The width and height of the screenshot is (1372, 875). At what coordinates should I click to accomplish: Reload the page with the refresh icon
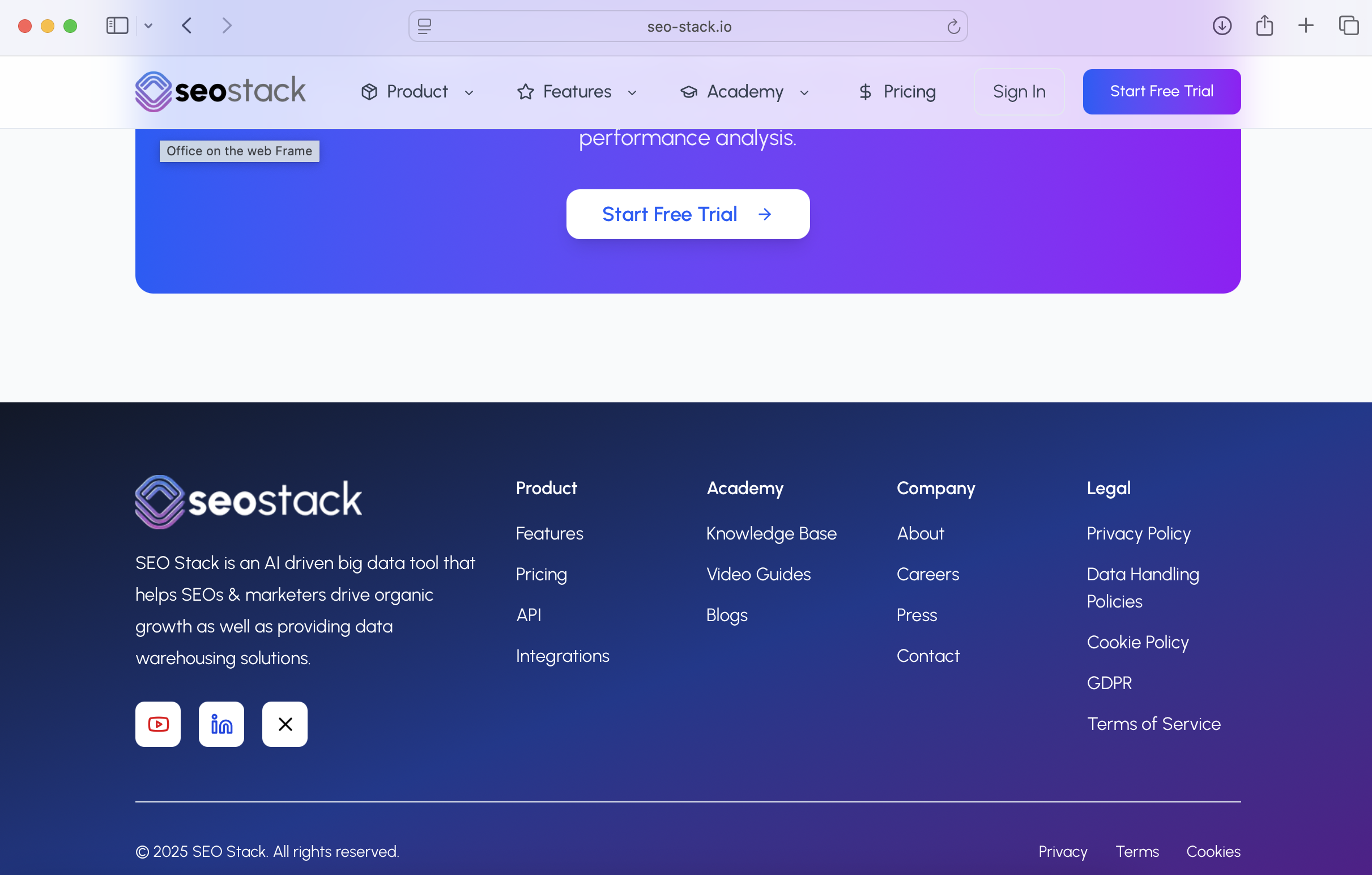[953, 26]
